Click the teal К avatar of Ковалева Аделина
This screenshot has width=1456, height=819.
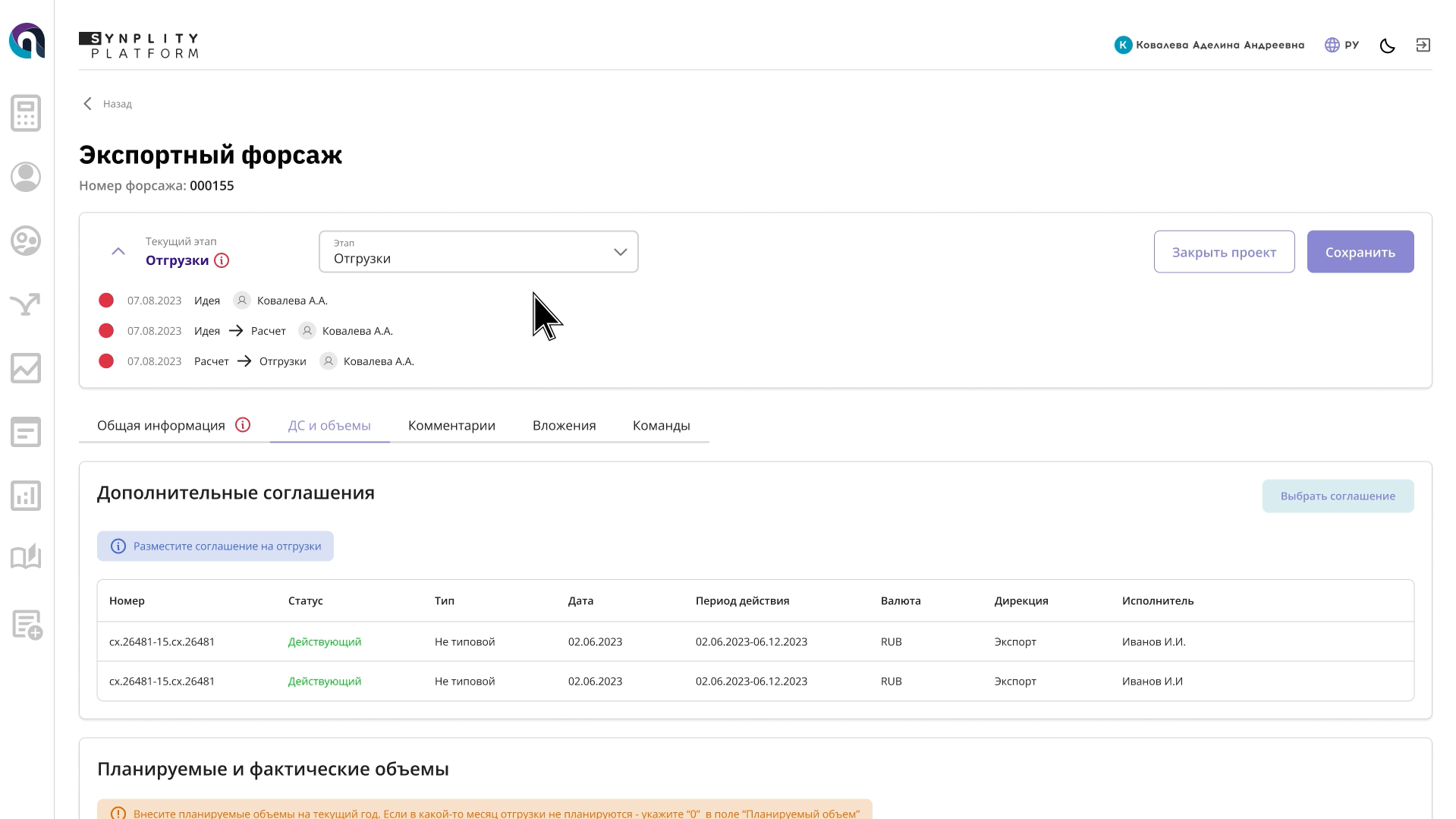pos(1122,45)
